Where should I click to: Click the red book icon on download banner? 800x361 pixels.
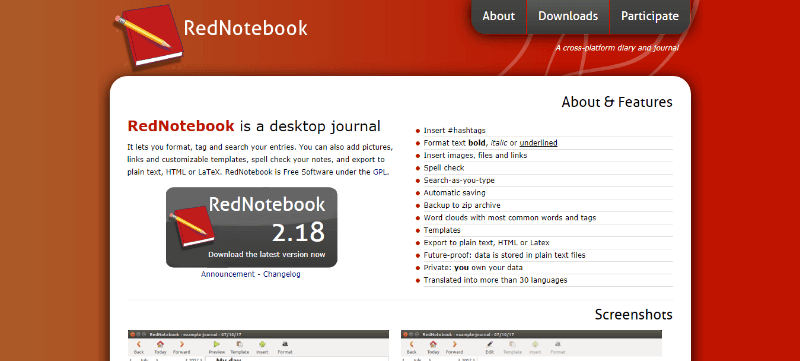coord(192,227)
